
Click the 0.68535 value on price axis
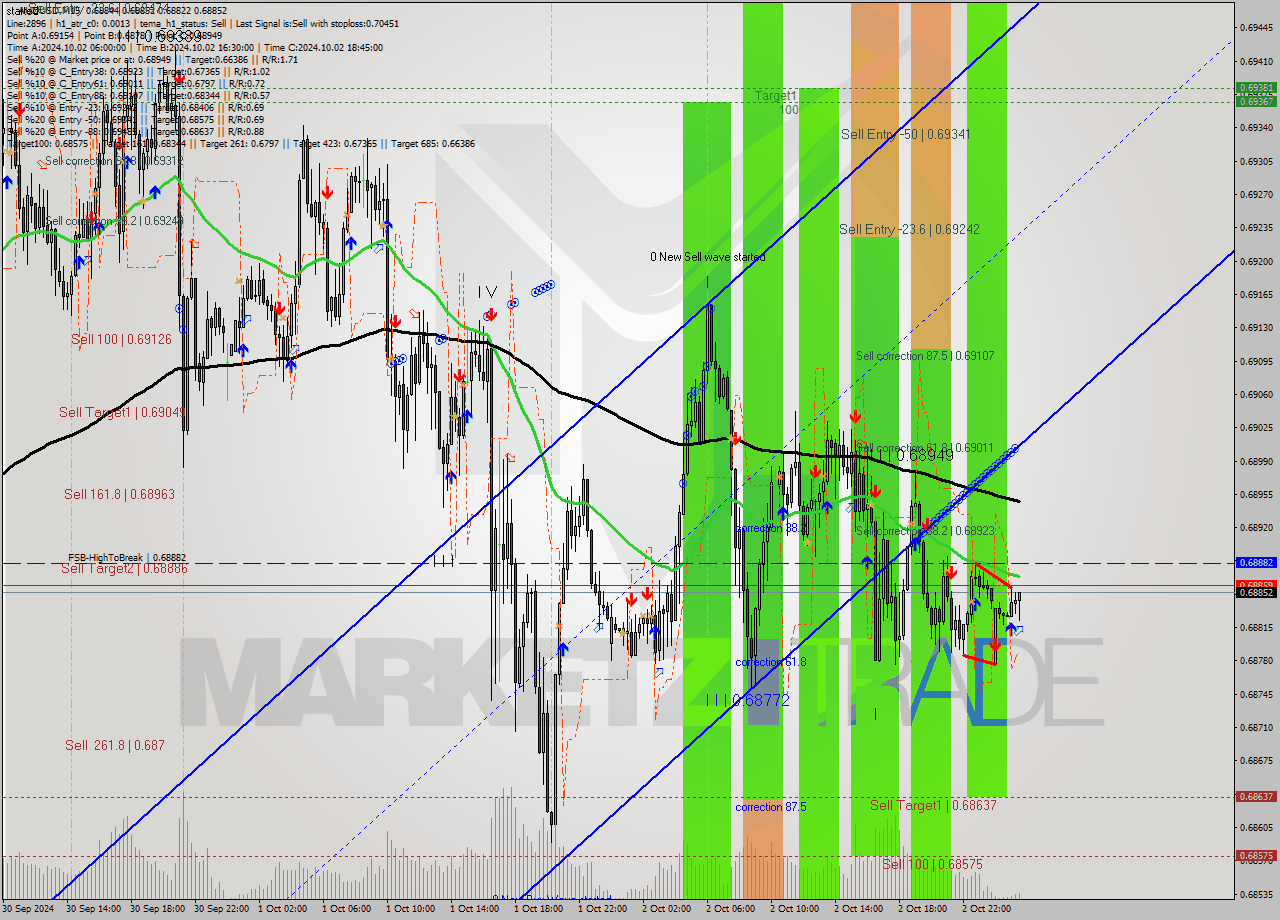pos(1256,894)
